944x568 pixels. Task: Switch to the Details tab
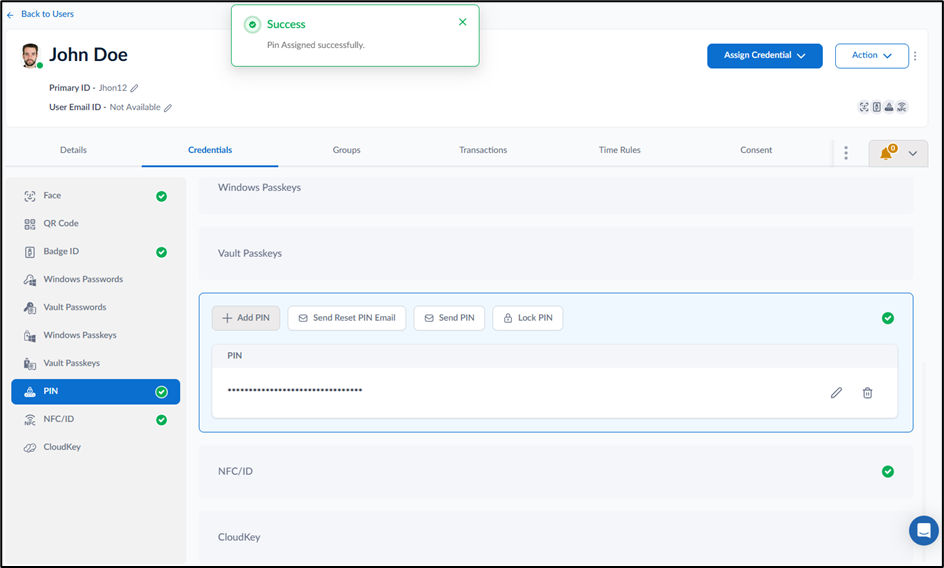73,150
